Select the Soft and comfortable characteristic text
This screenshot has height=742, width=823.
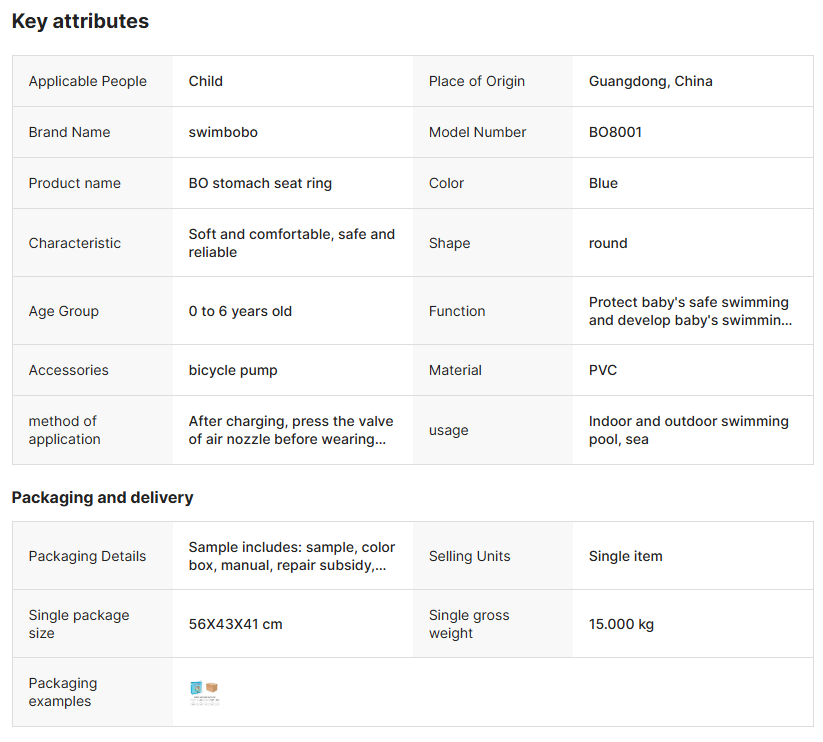(291, 243)
